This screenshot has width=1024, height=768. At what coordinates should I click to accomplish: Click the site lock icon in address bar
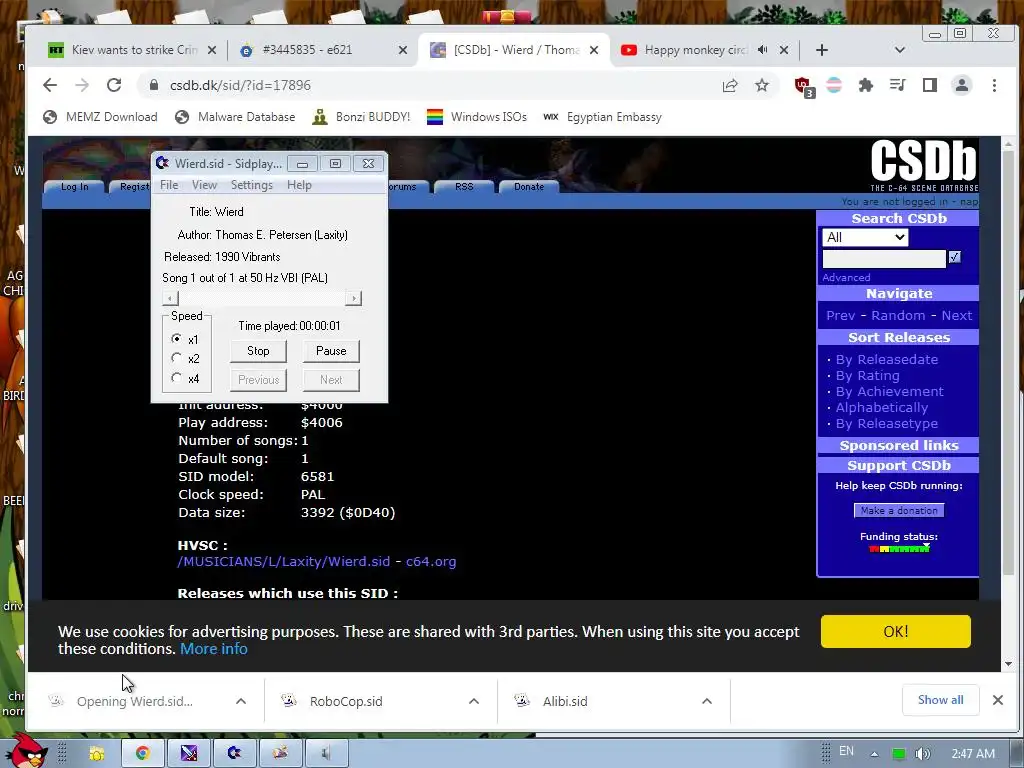[153, 85]
